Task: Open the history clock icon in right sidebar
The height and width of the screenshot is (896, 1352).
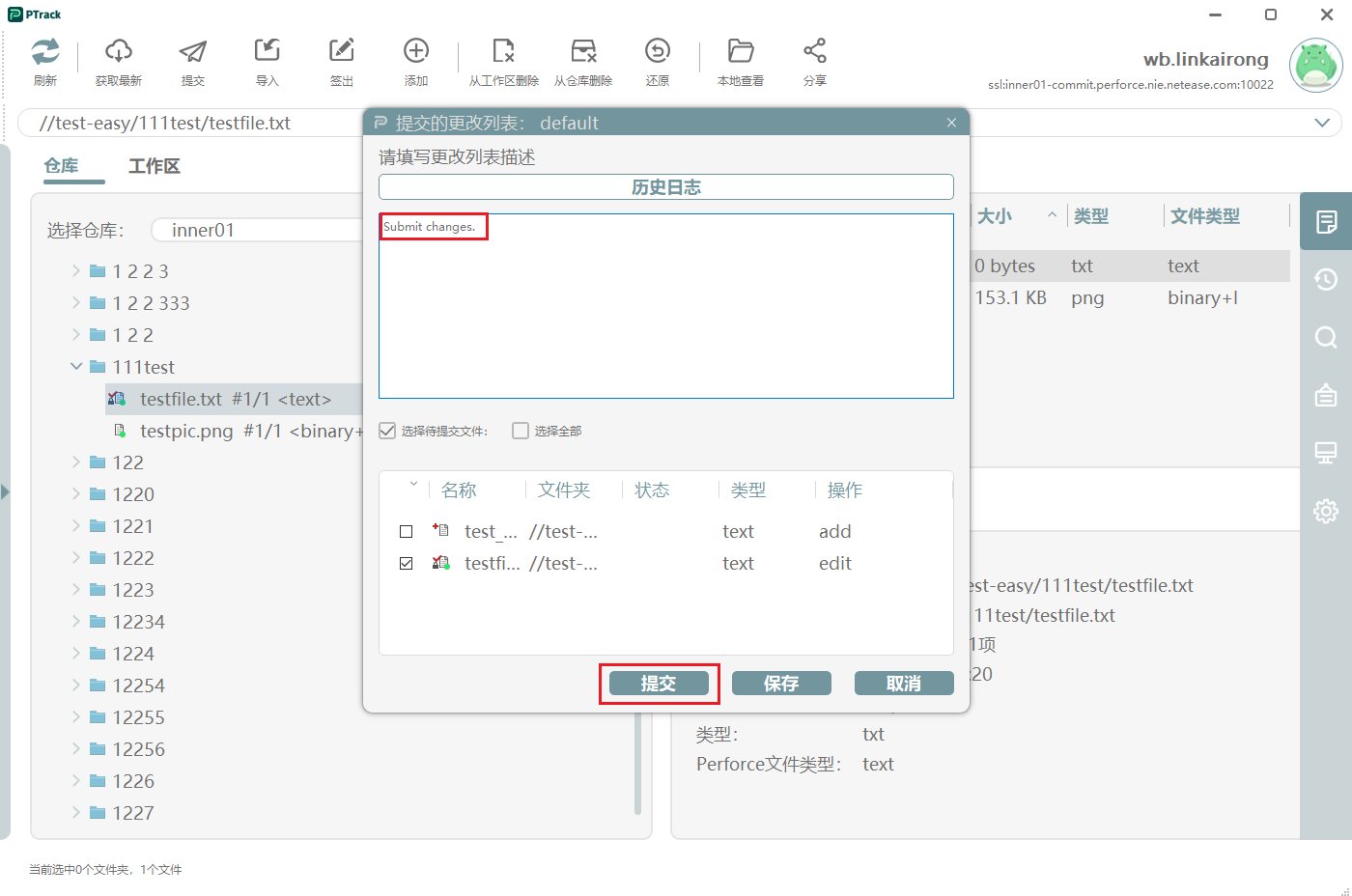Action: [1326, 280]
